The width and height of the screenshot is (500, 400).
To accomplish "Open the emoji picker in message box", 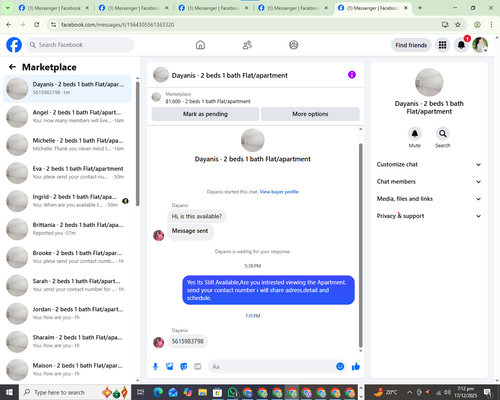I will [x=340, y=367].
